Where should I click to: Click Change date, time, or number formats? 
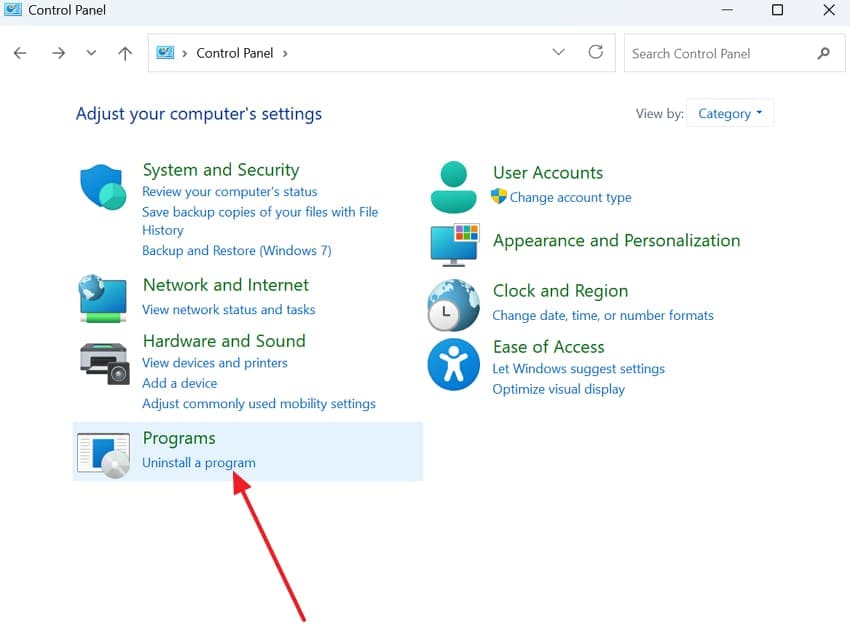coord(603,316)
